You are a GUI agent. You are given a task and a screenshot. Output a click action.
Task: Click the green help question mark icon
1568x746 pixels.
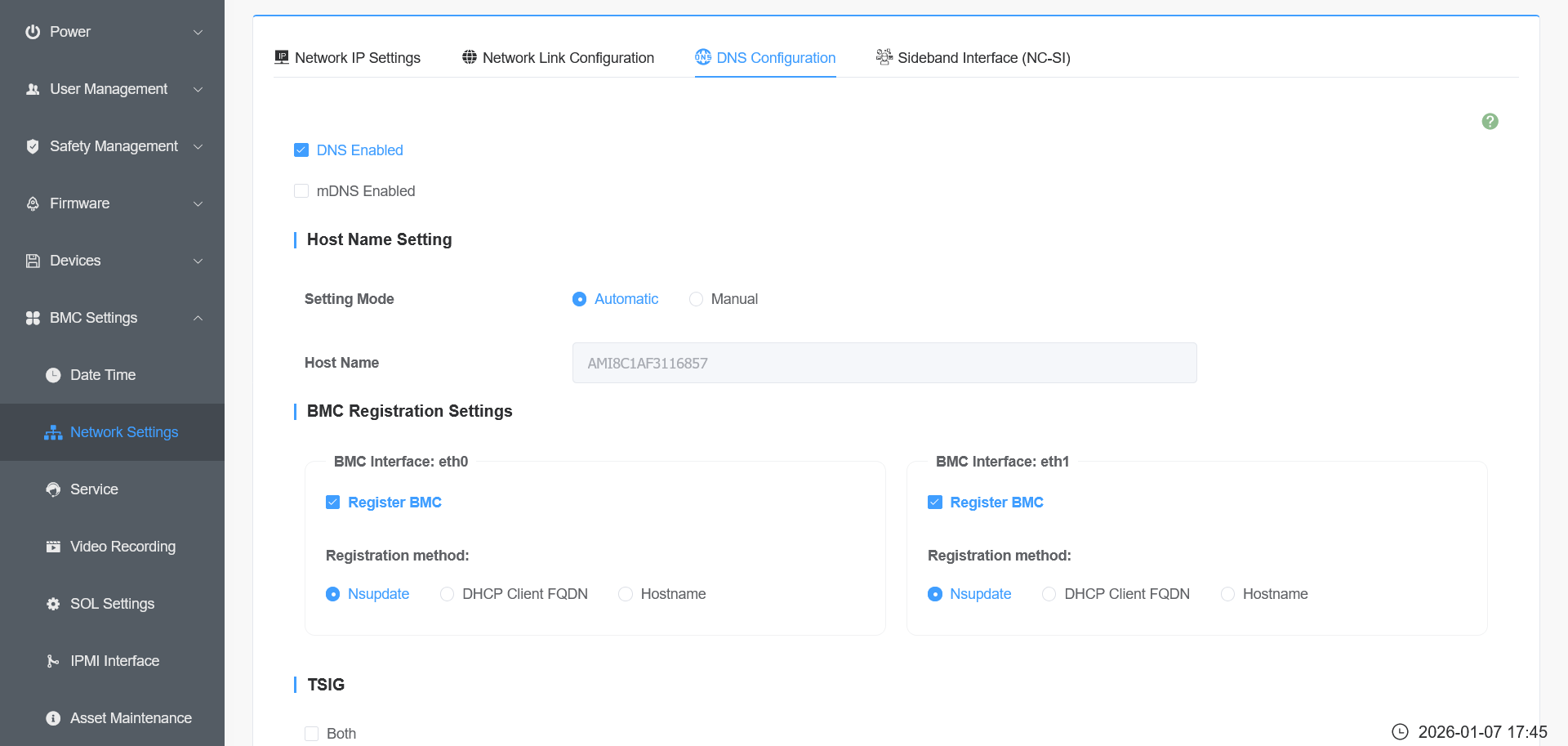pyautogui.click(x=1490, y=122)
